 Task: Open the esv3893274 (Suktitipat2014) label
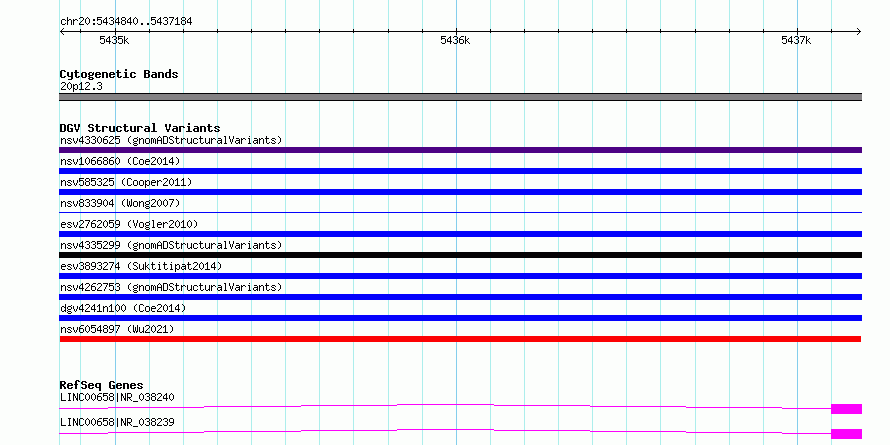141,266
